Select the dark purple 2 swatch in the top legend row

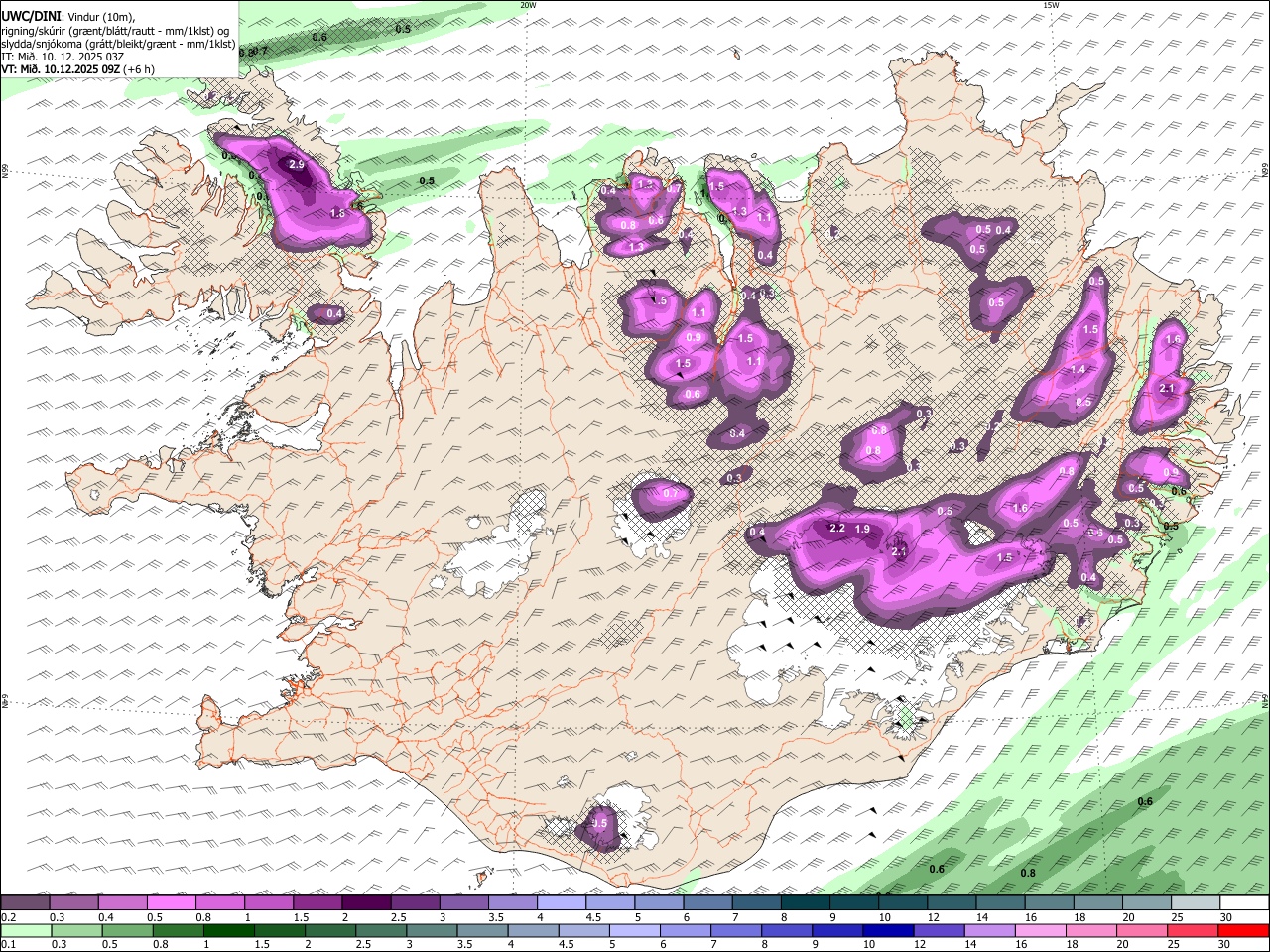pyautogui.click(x=366, y=903)
